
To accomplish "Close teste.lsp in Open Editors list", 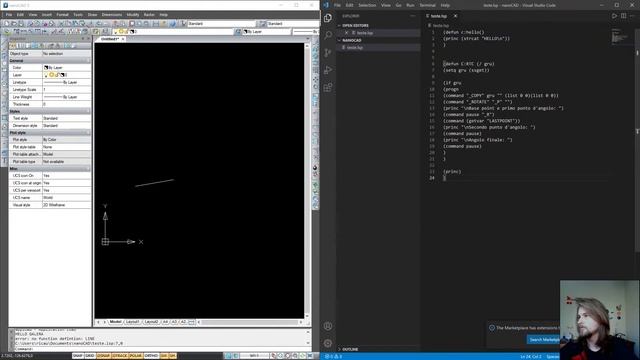I will 347,33.
